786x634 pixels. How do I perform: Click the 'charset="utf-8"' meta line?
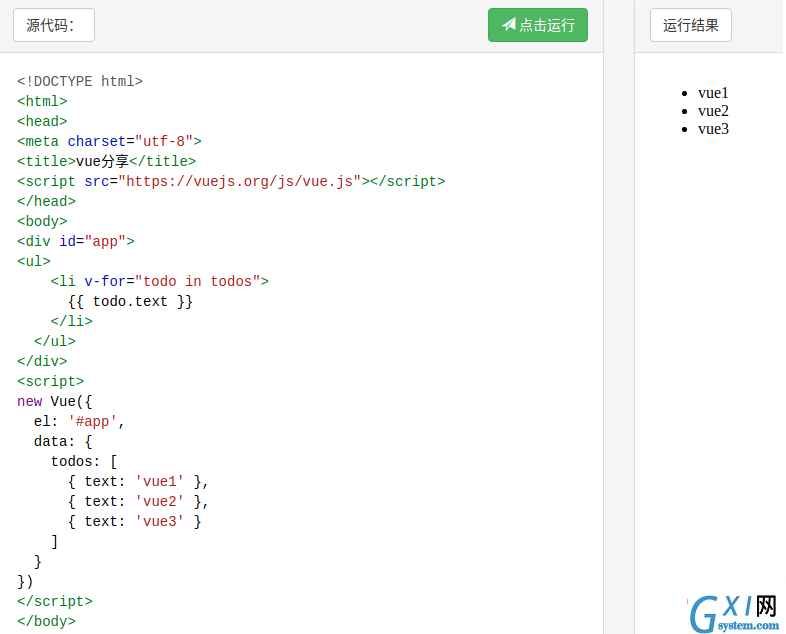point(109,141)
